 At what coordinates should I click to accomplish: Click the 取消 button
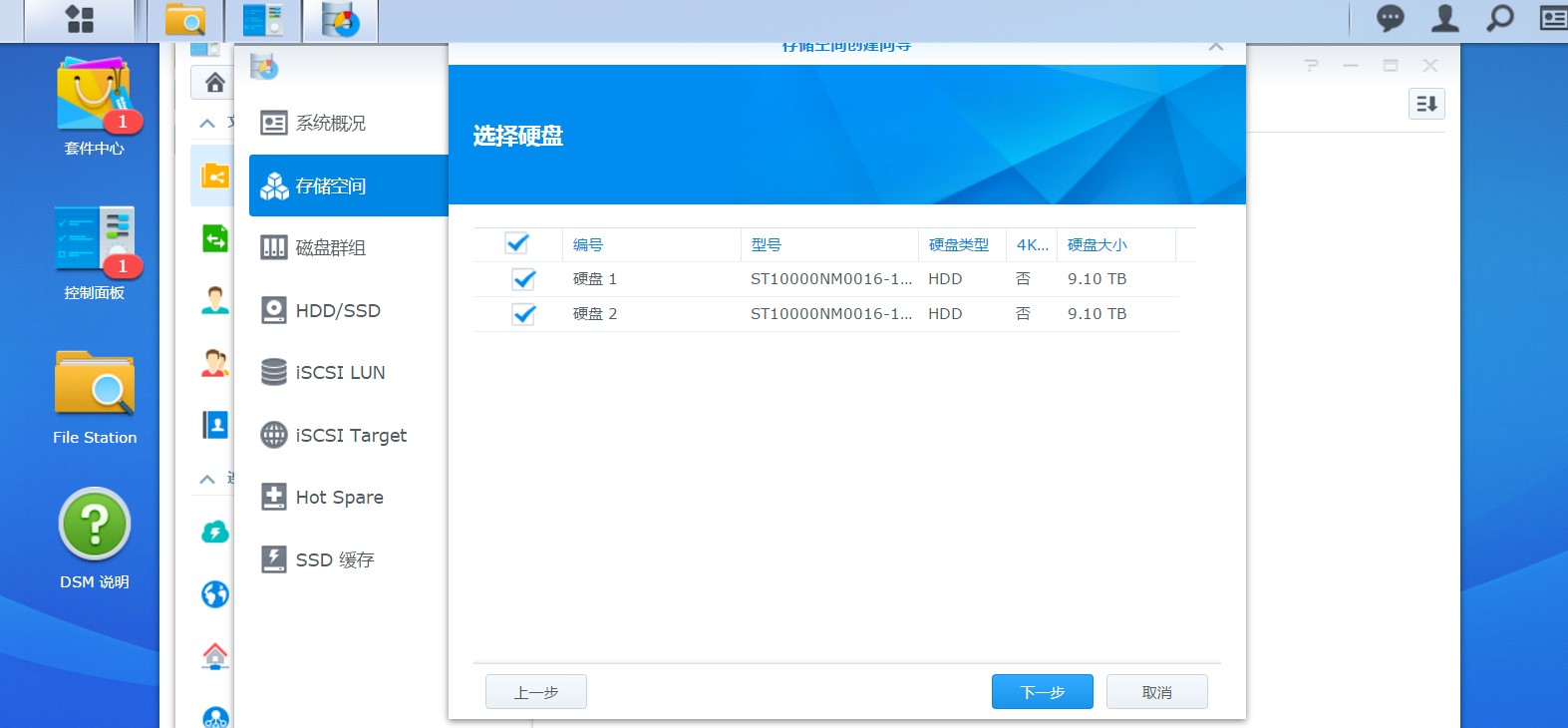[1157, 692]
